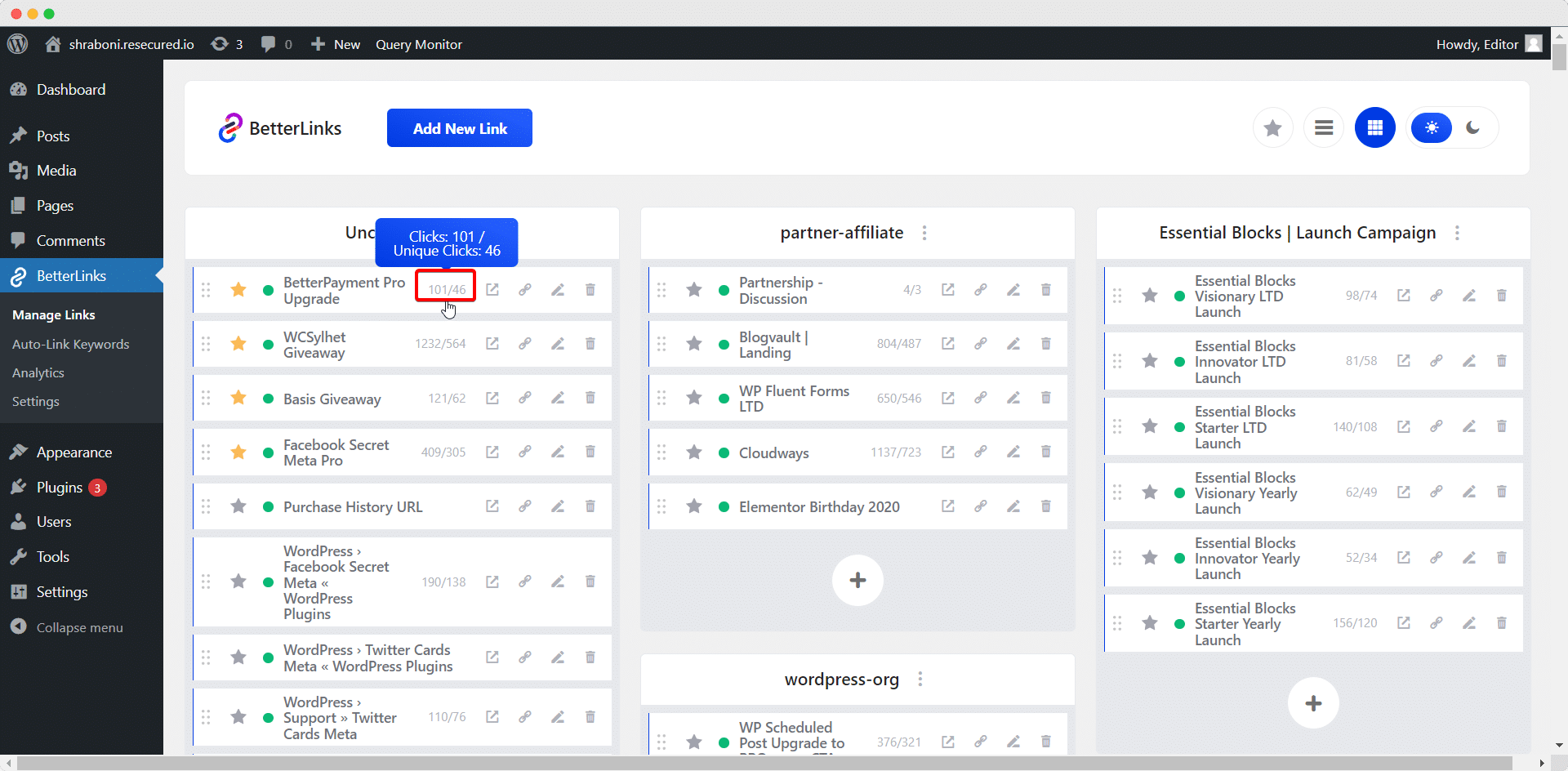Go to Plugins in sidebar
This screenshot has width=1568, height=771.
click(60, 488)
